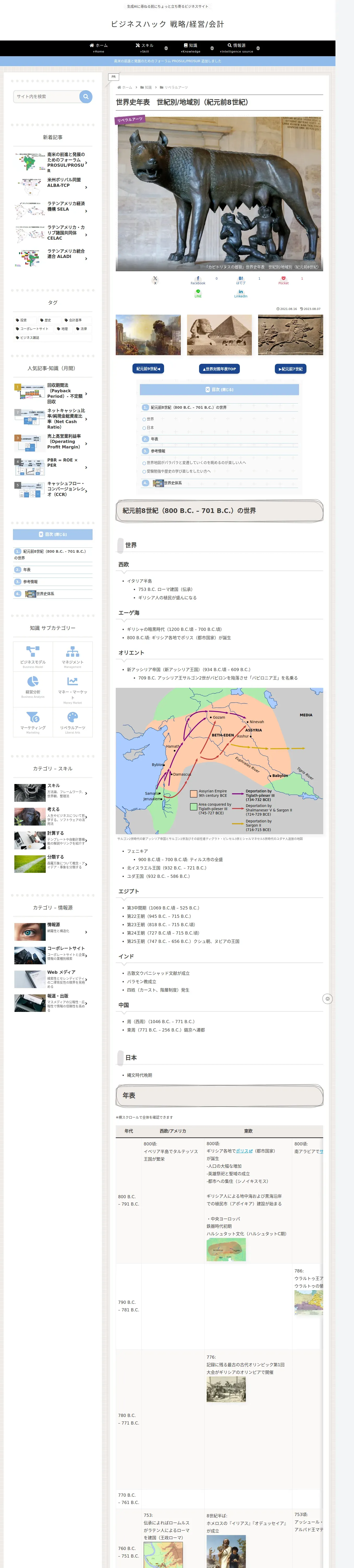Open the 情報源 Intelligence source menu
This screenshot has width=354, height=1568.
tap(237, 48)
